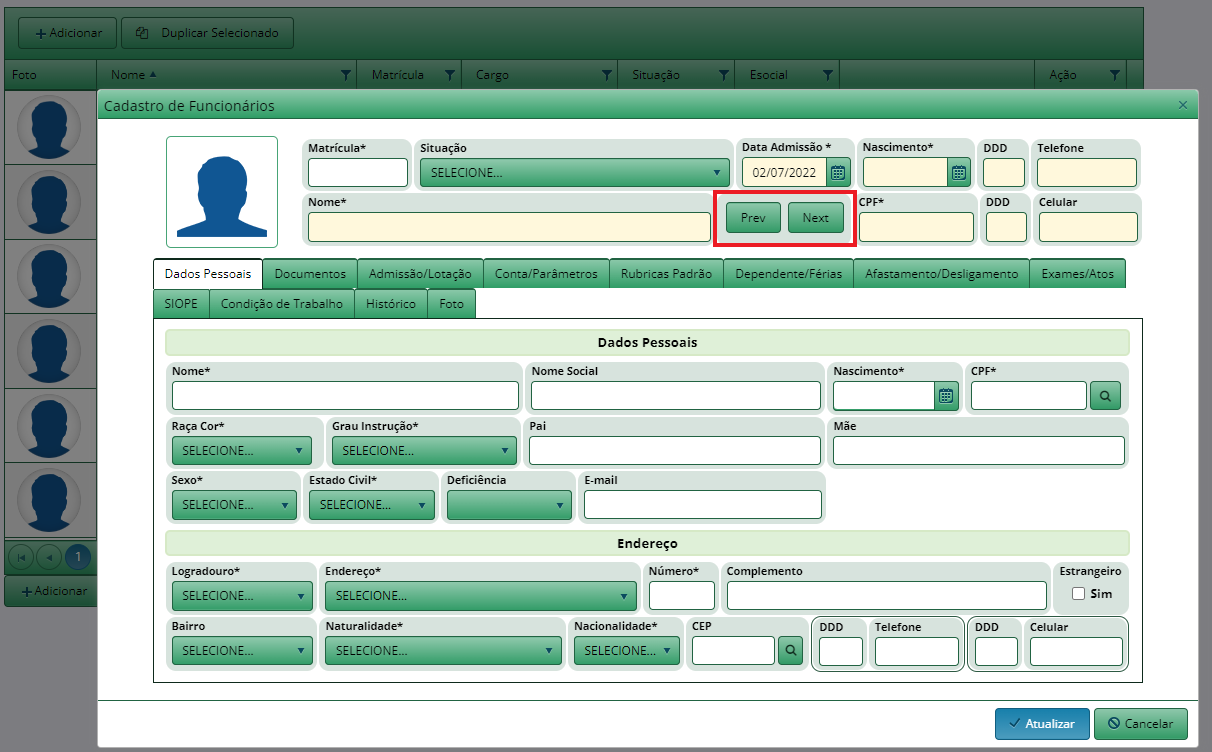This screenshot has width=1212, height=752.
Task: Open the Data Admissão calendar picker
Action: [838, 173]
